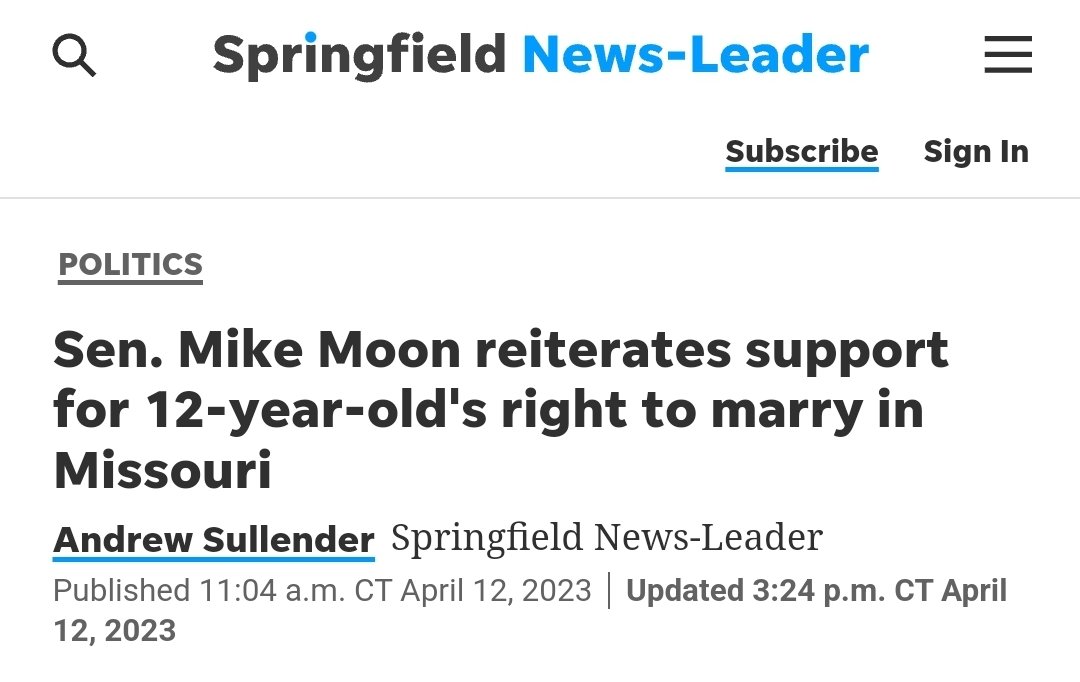
Task: Click the blue "News-Leader" logo text
Action: (x=696, y=54)
